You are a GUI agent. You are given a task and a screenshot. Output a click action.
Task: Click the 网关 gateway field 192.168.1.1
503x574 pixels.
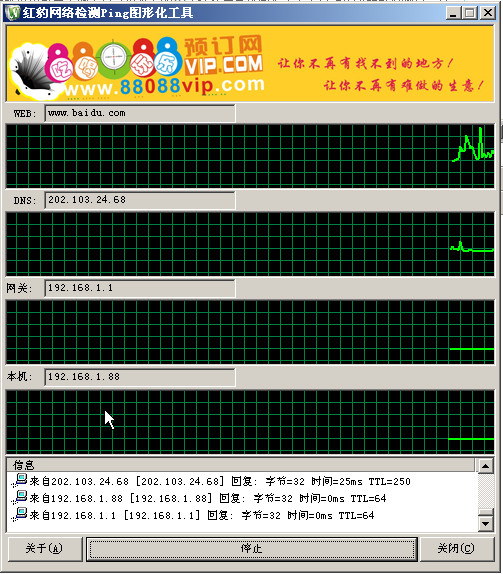(140, 288)
